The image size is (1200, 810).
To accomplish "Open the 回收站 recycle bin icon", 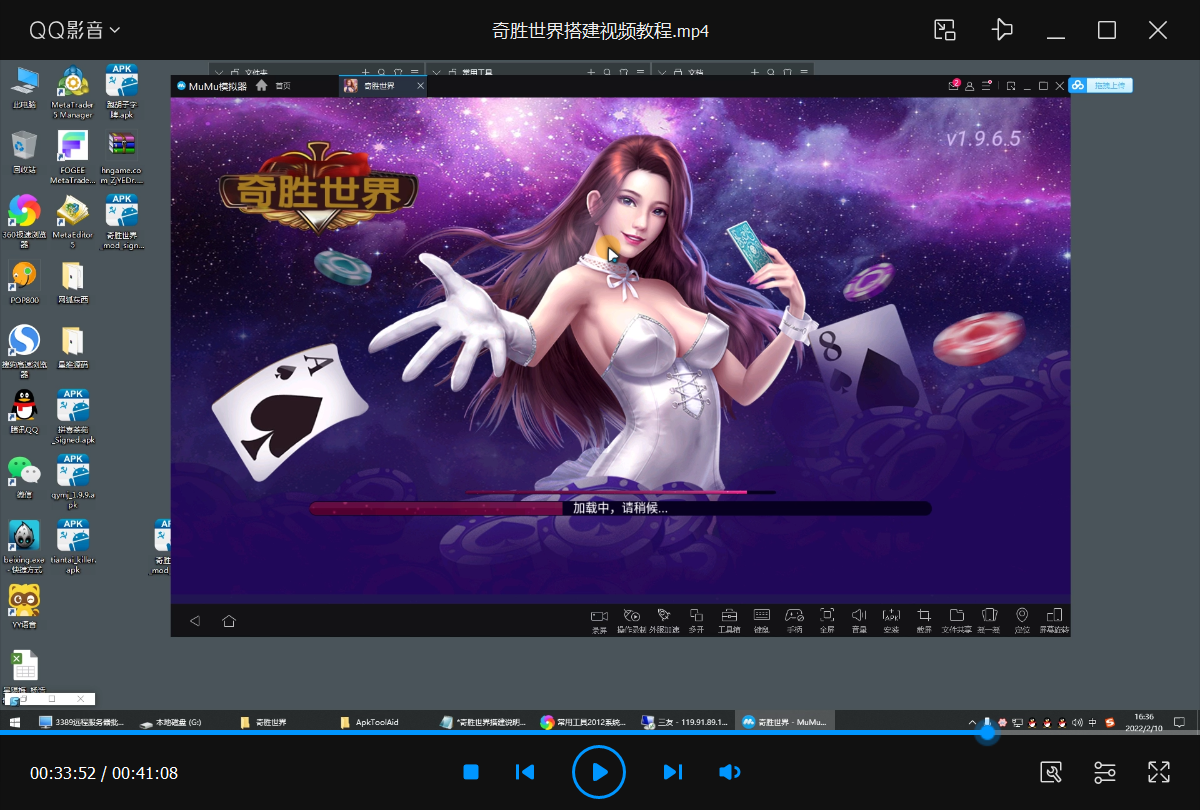I will point(24,152).
